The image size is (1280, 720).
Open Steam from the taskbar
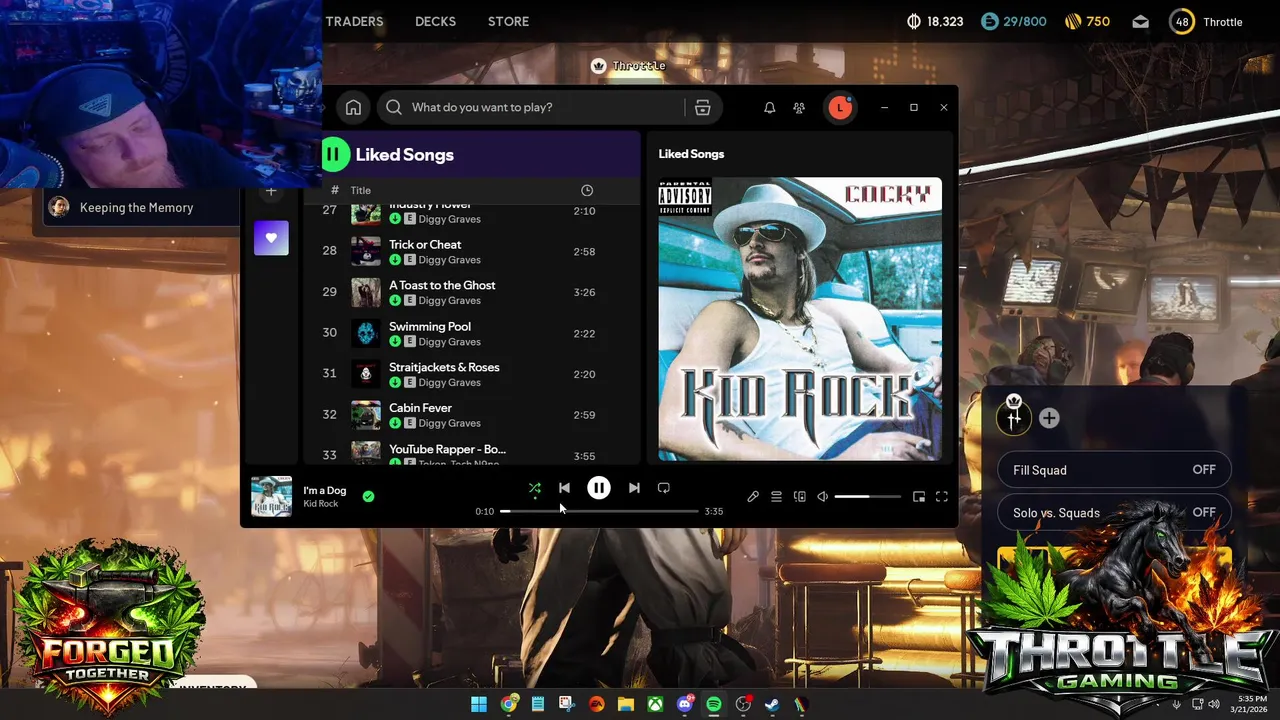[772, 704]
